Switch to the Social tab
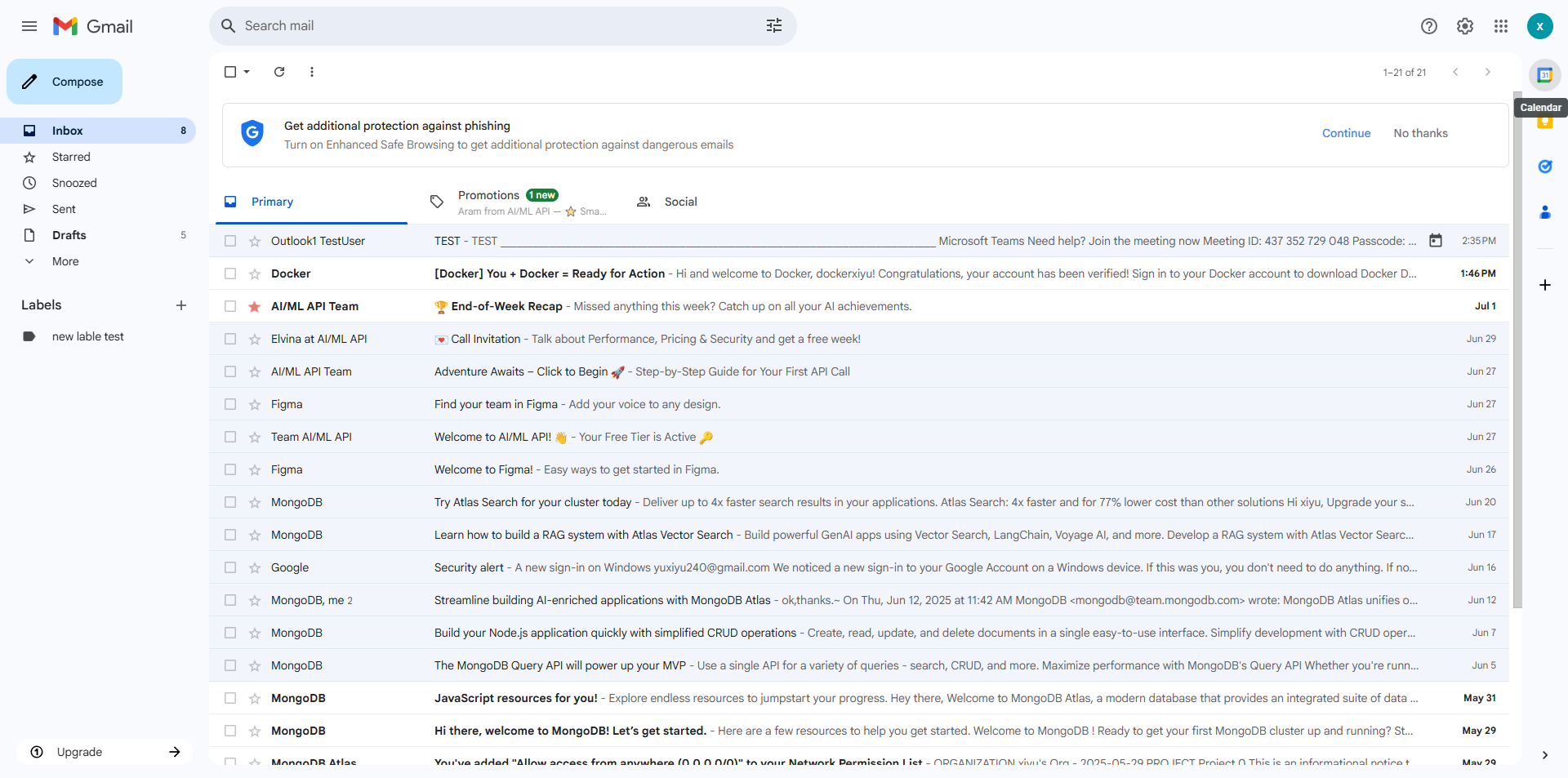This screenshot has width=1568, height=778. pos(724,202)
